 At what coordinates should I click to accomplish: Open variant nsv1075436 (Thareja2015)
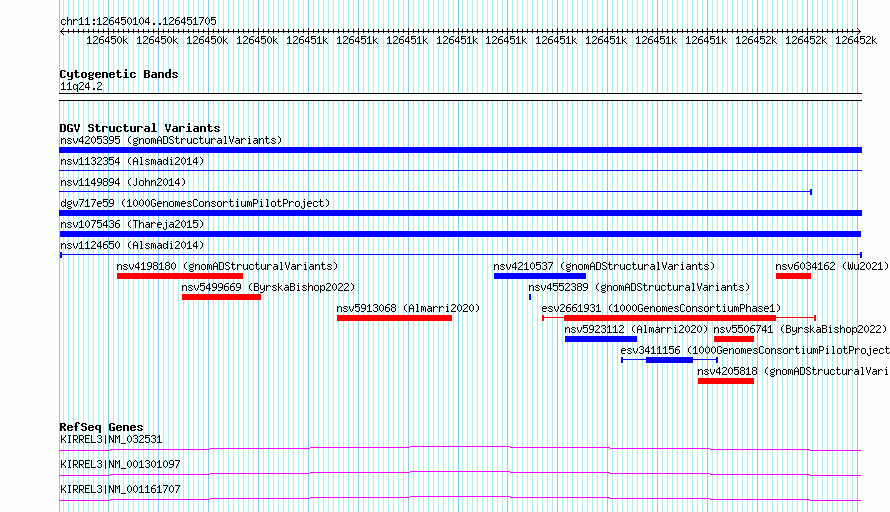pyautogui.click(x=132, y=224)
